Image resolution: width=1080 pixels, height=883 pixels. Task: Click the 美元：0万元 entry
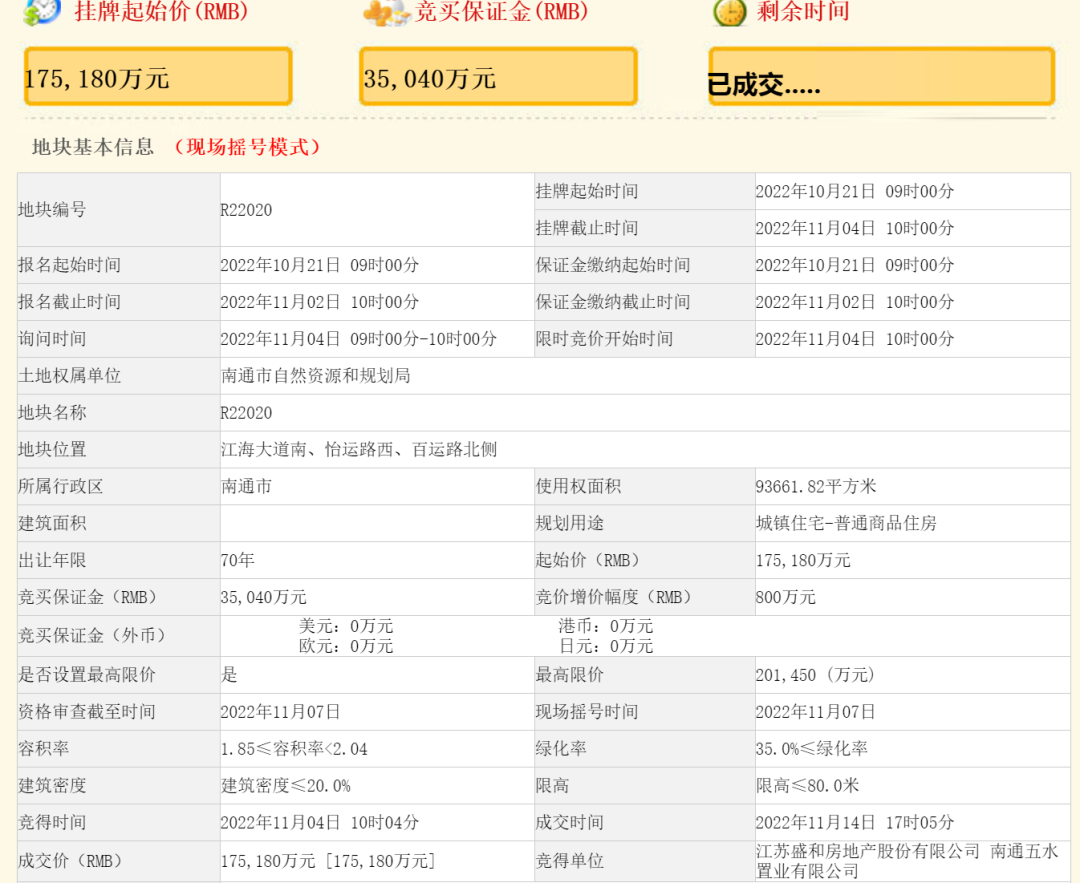click(346, 626)
